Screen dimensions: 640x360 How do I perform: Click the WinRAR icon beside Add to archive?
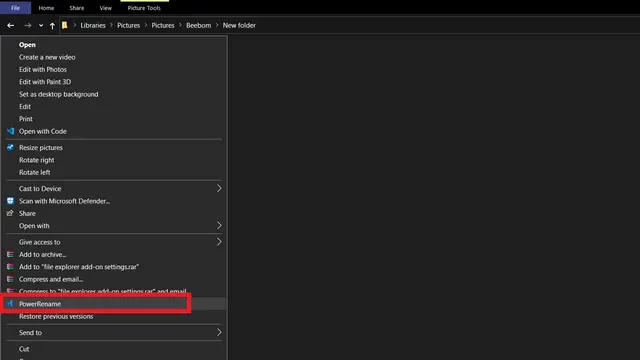point(10,254)
